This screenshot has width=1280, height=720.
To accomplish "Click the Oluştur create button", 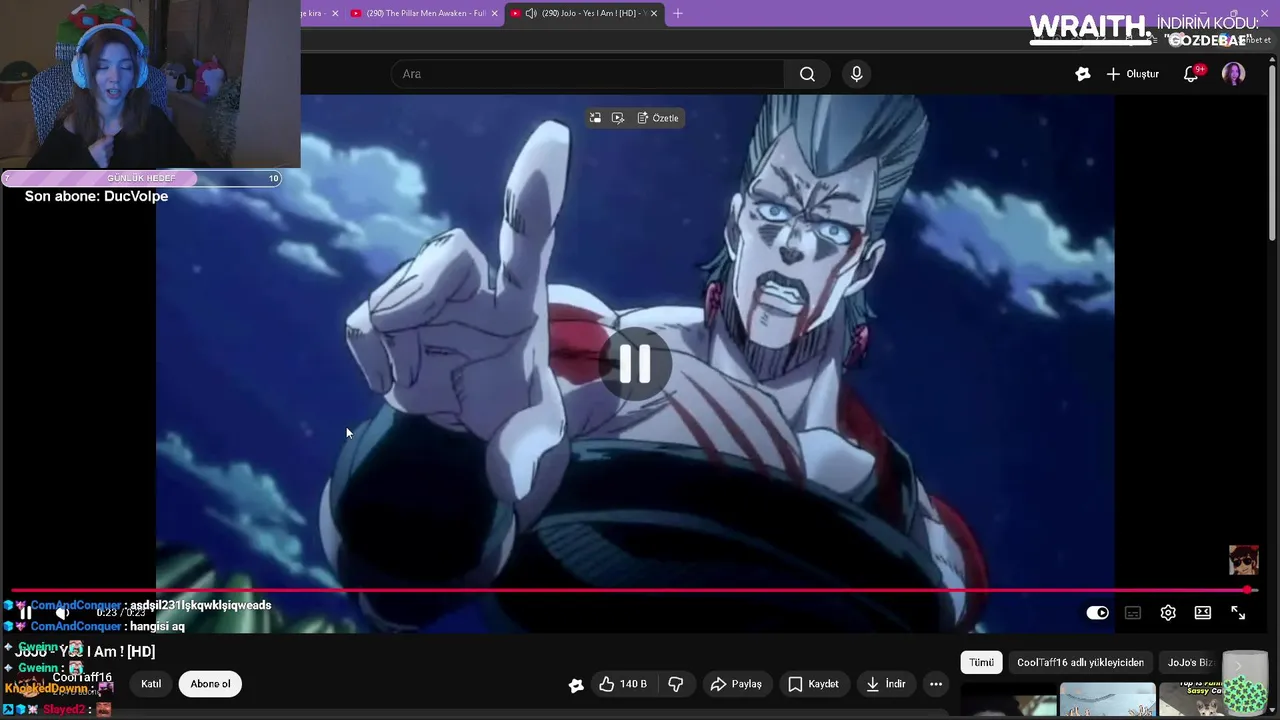I will [1132, 74].
